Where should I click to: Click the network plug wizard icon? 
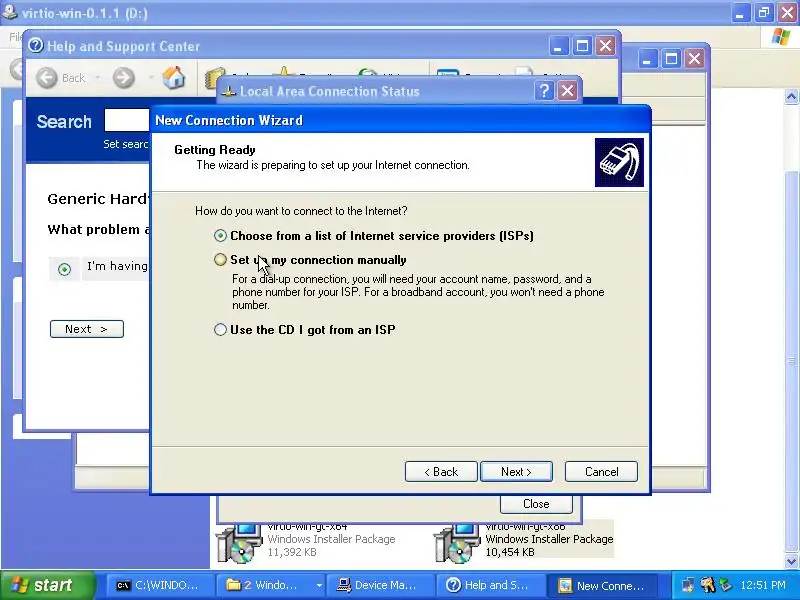click(619, 162)
